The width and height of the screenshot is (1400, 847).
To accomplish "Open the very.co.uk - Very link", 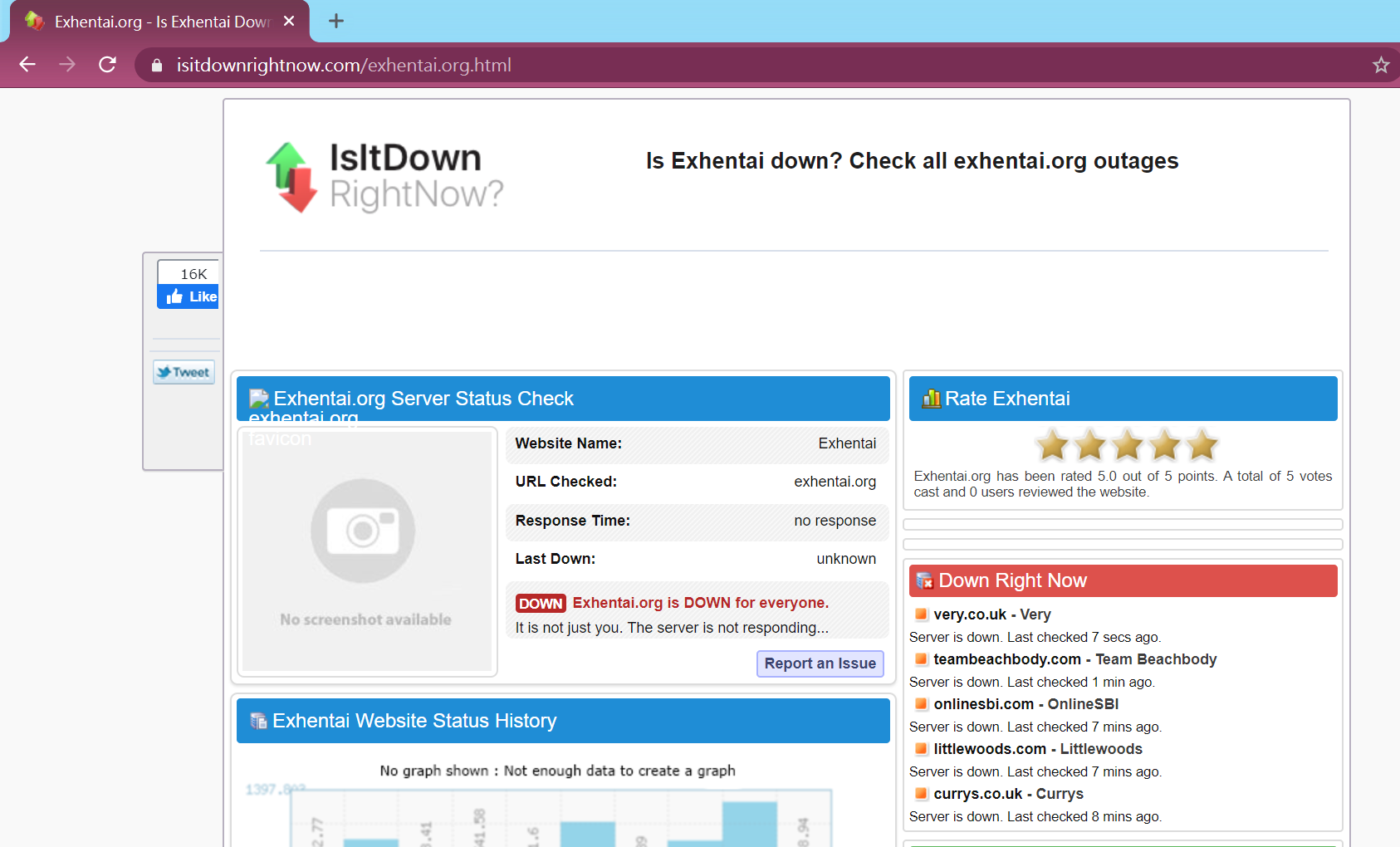I will coord(992,614).
